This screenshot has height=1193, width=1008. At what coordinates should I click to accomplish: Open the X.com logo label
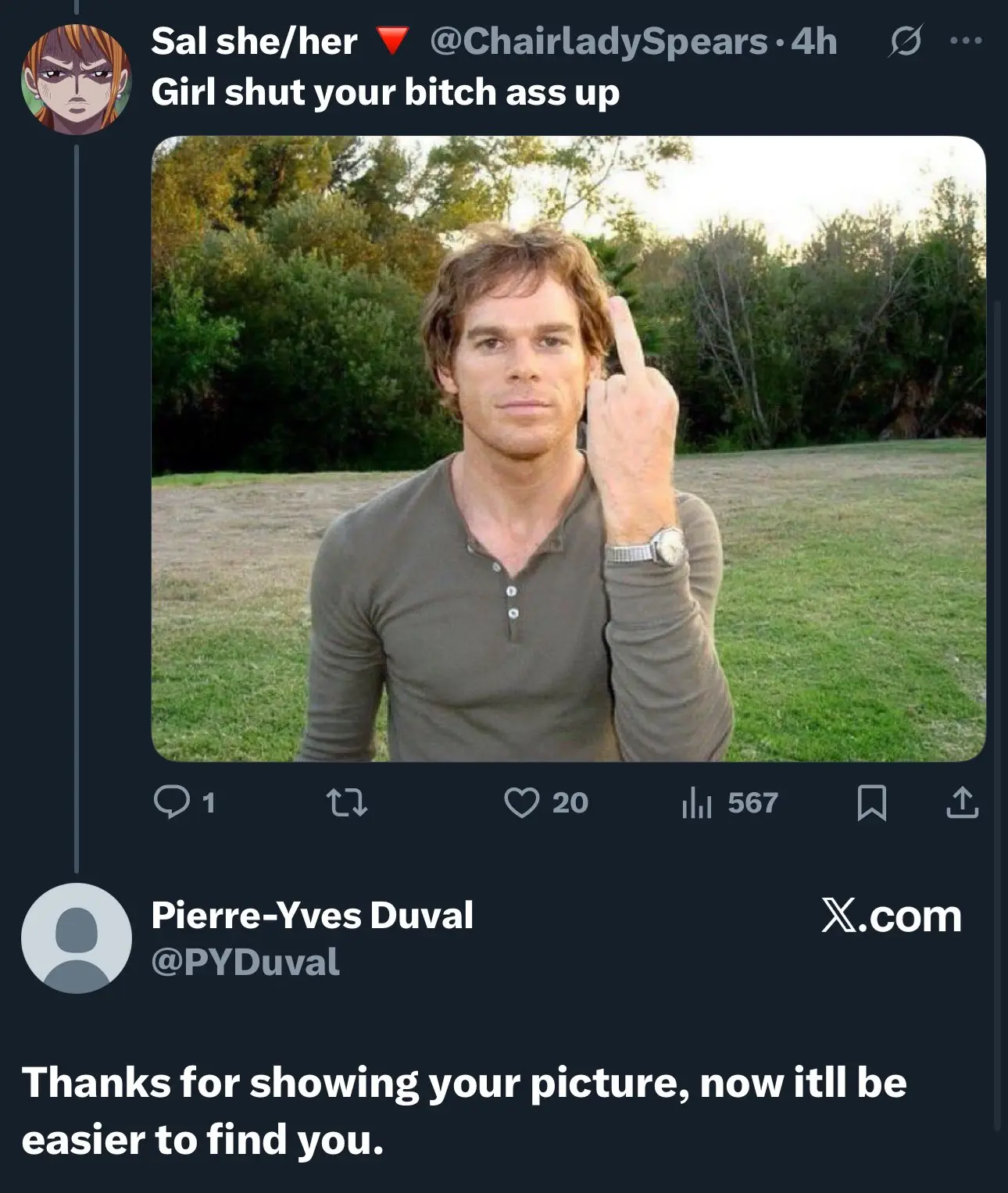click(891, 916)
